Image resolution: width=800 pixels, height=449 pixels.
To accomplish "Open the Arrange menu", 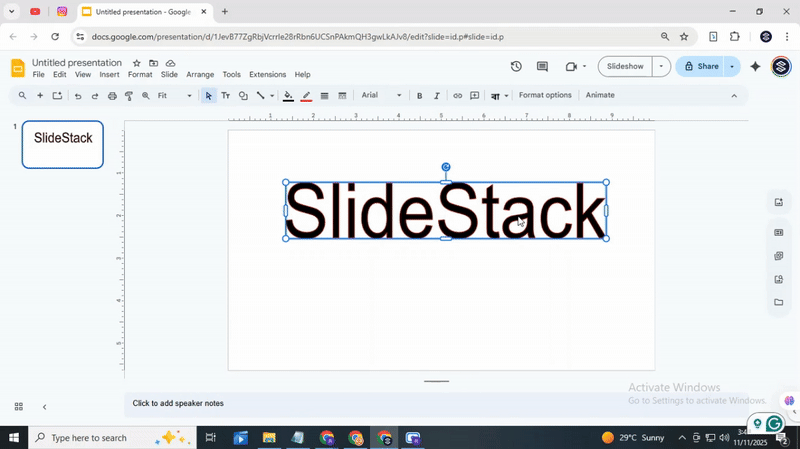I will [200, 75].
